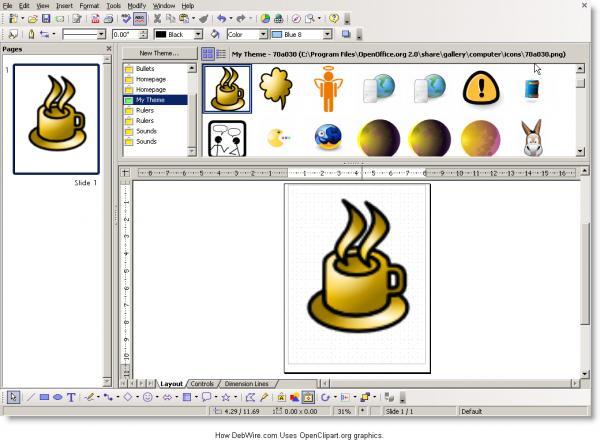Activate the Select arrow tool
600x445 pixels.
(x=13, y=397)
